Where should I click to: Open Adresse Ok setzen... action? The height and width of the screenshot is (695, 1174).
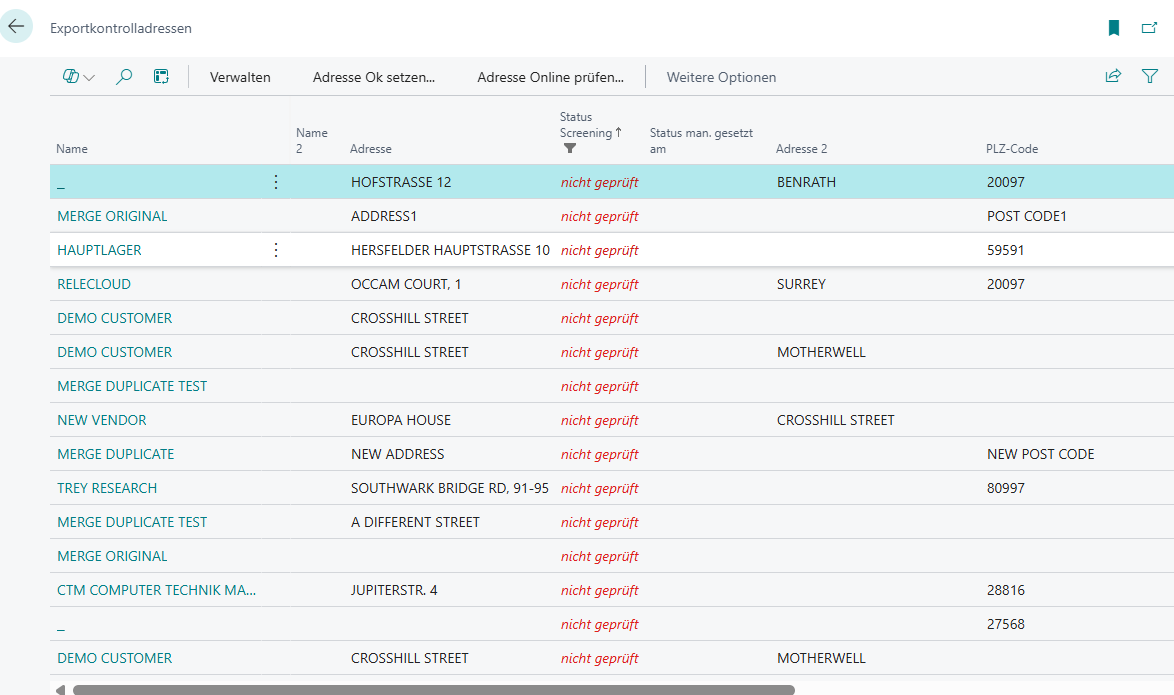click(x=374, y=77)
